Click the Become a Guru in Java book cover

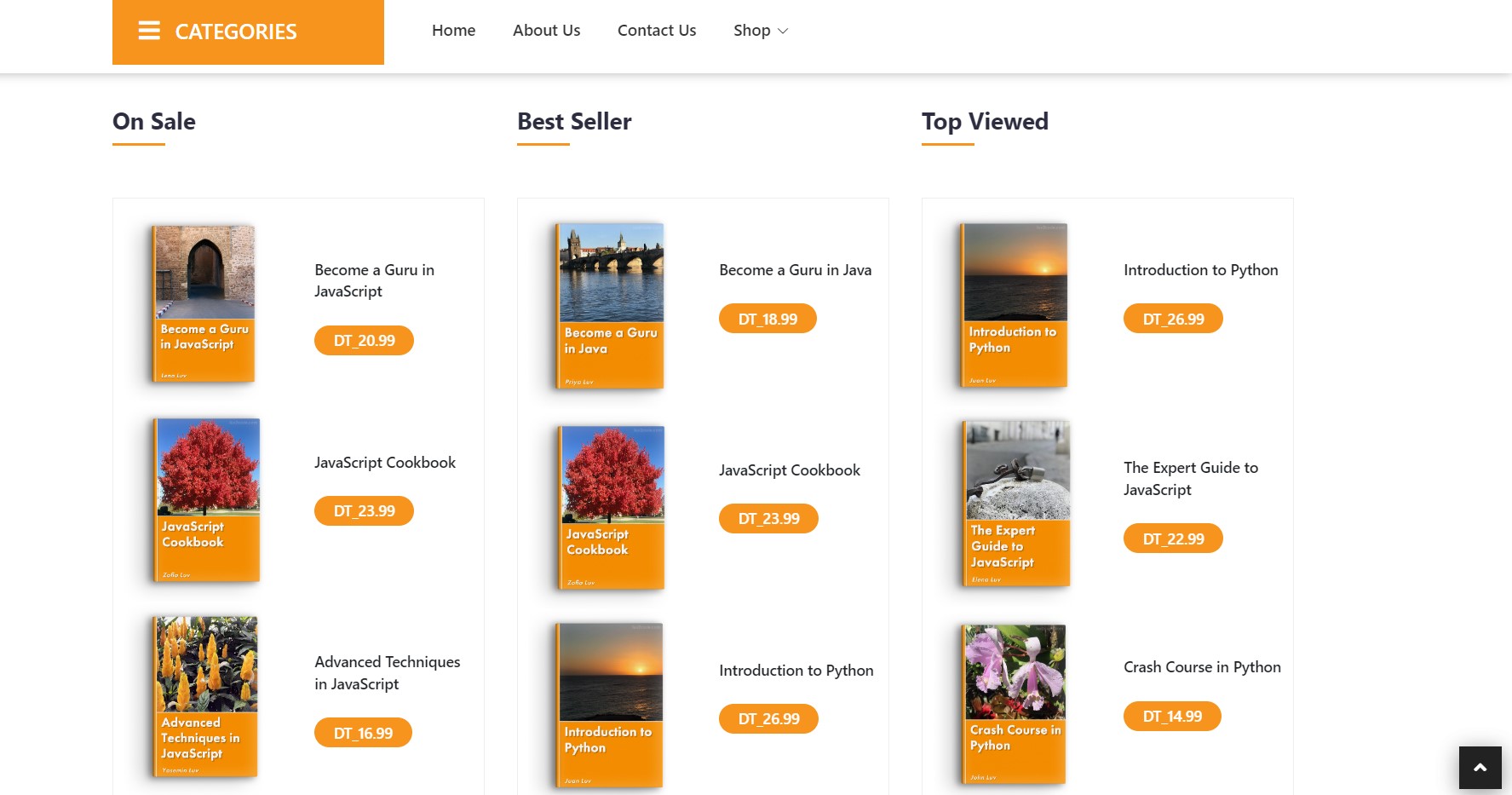pos(610,307)
